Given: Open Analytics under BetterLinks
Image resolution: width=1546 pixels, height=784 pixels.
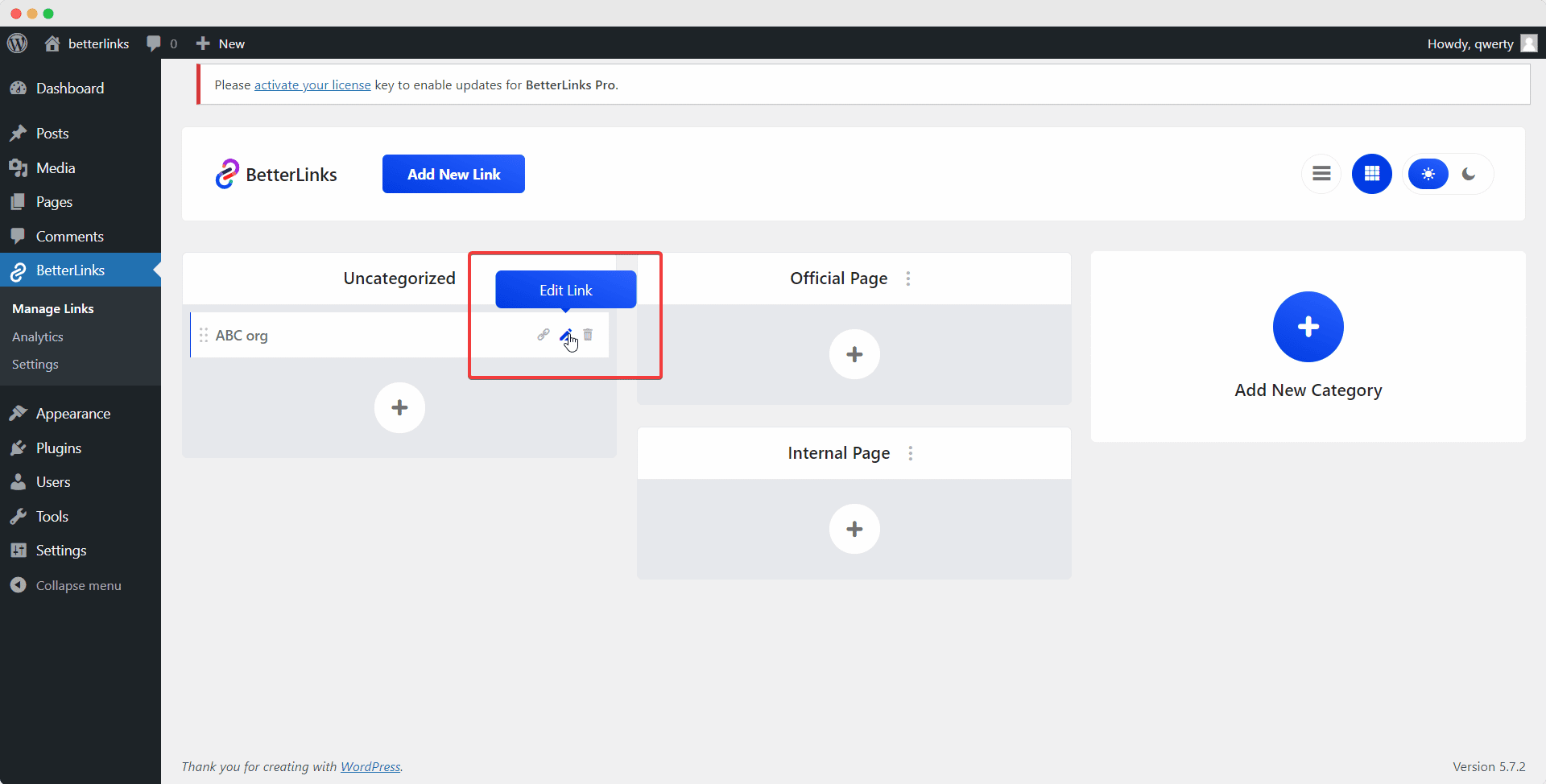Looking at the screenshot, I should 38,336.
